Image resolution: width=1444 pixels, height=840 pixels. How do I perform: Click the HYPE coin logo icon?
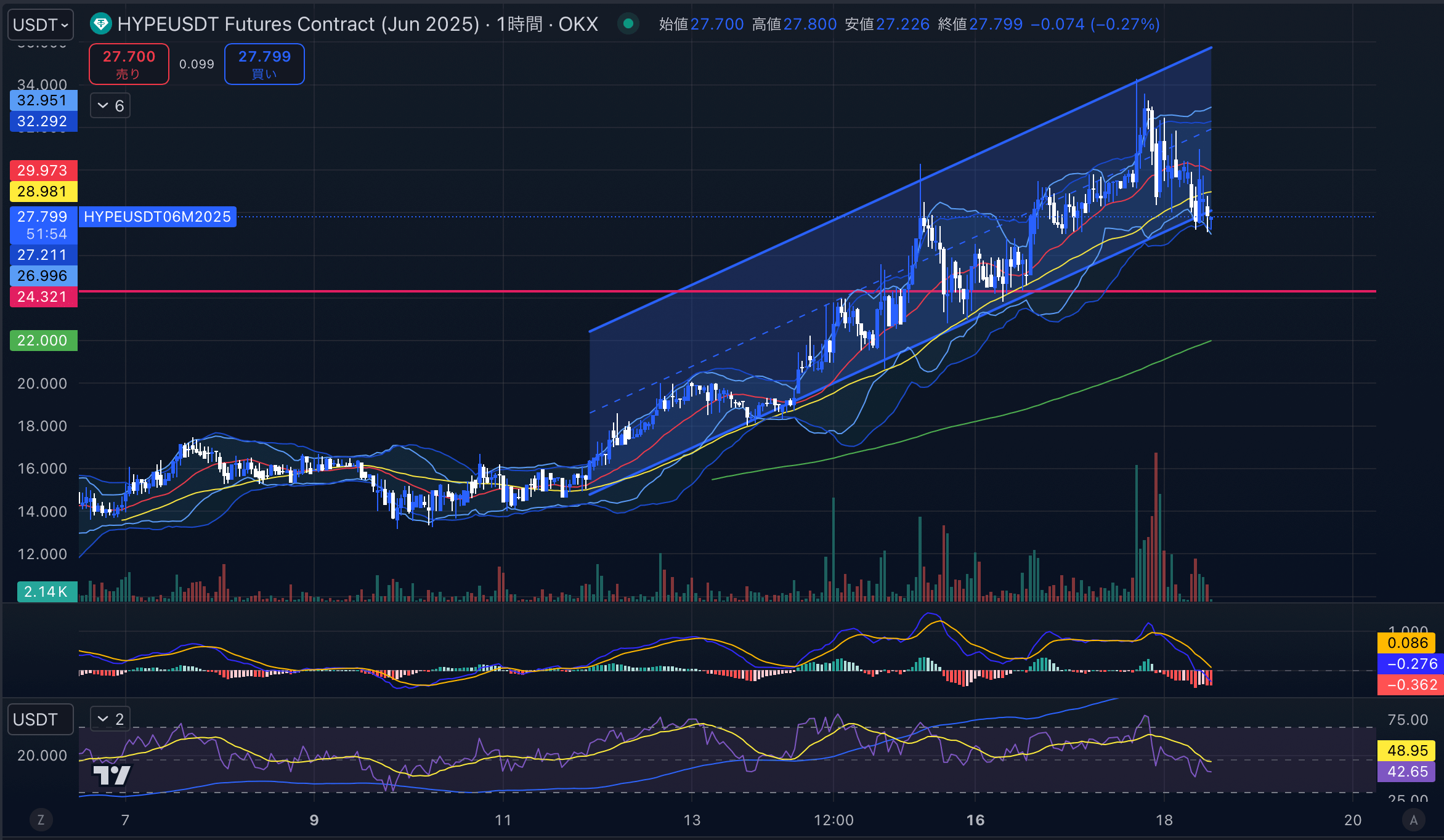(x=100, y=25)
